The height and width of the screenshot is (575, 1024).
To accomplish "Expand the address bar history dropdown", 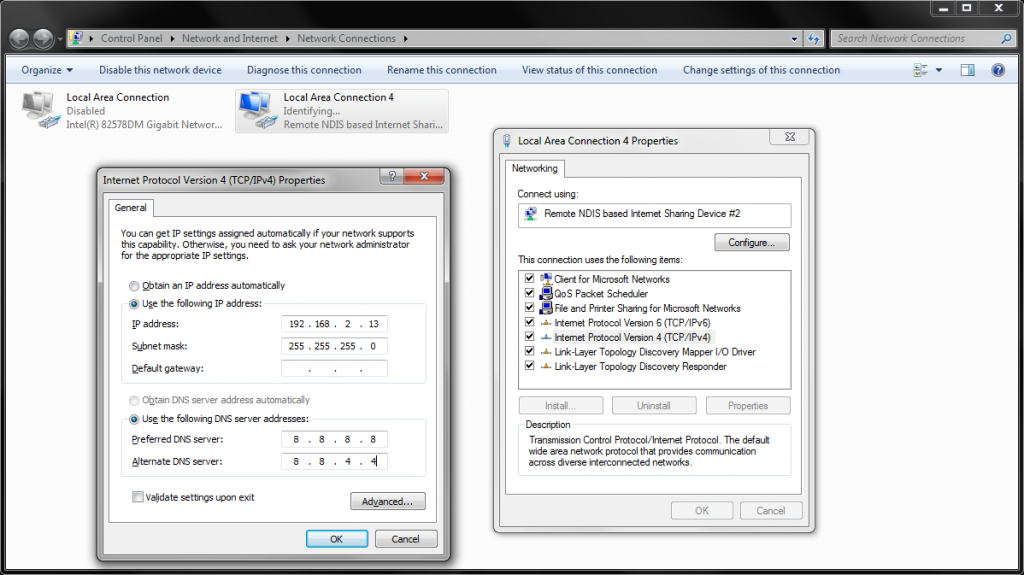I will (x=794, y=39).
